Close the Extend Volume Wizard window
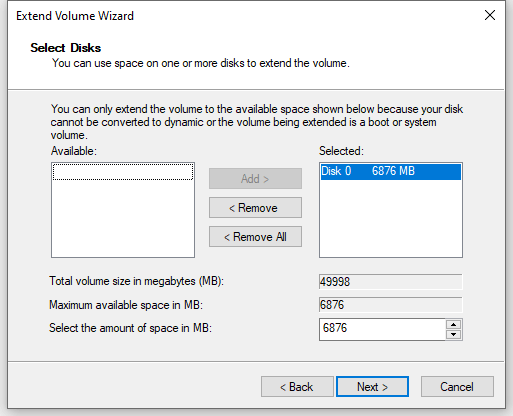513x416 pixels. [x=490, y=15]
